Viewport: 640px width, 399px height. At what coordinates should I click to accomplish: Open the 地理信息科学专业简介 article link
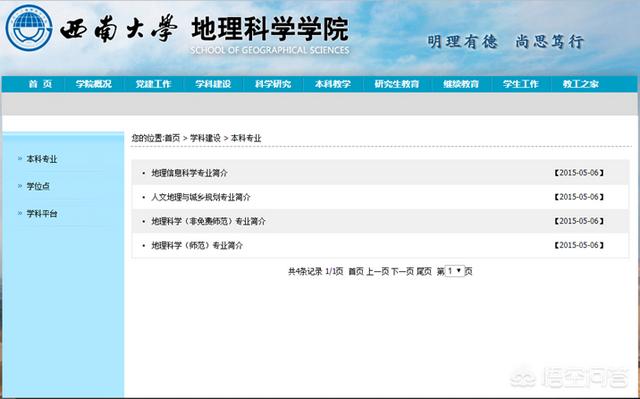tap(189, 173)
